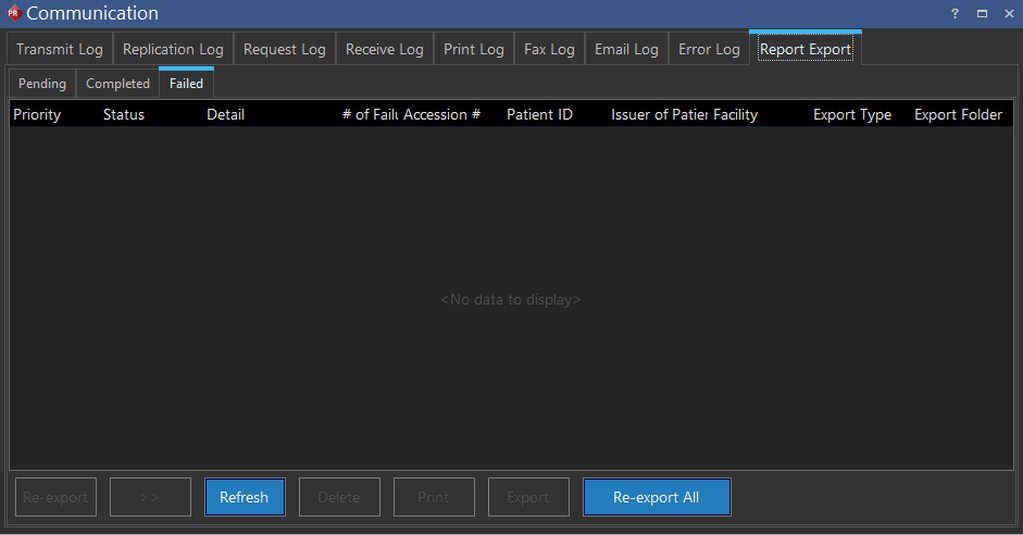Open the Request Log tab
Viewport: 1023px width, 535px height.
tap(284, 49)
